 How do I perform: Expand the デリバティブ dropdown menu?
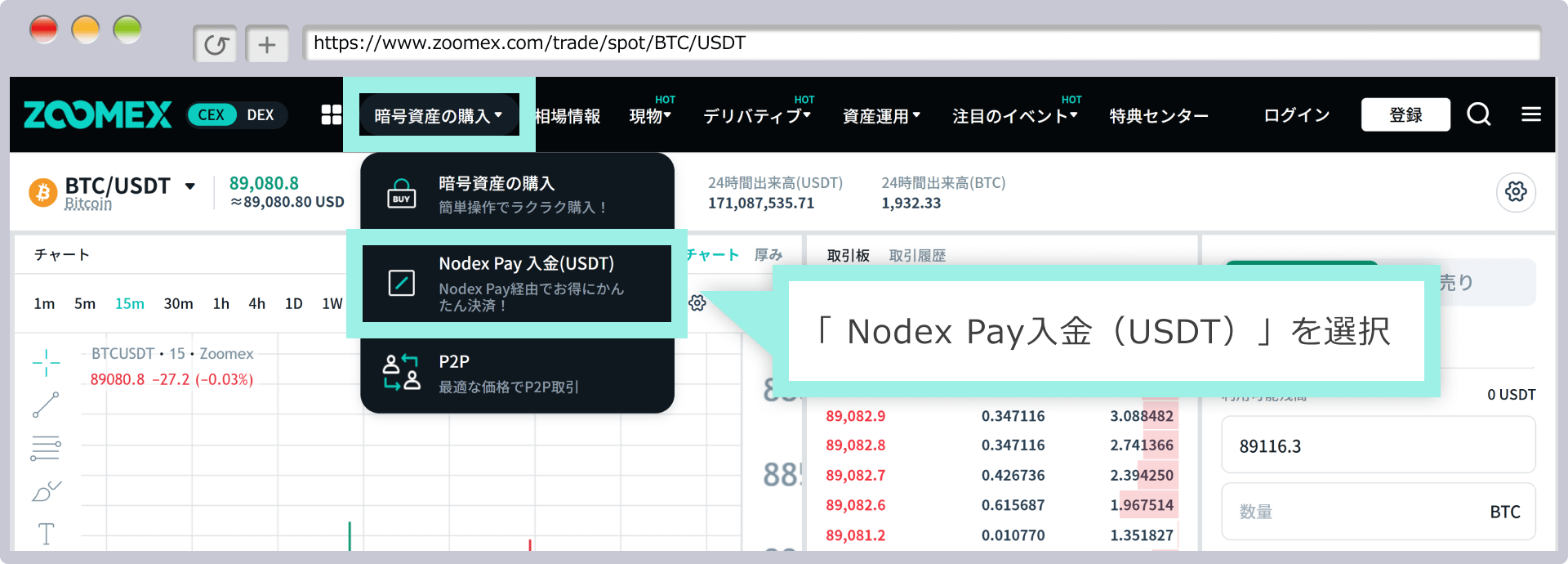(x=757, y=115)
